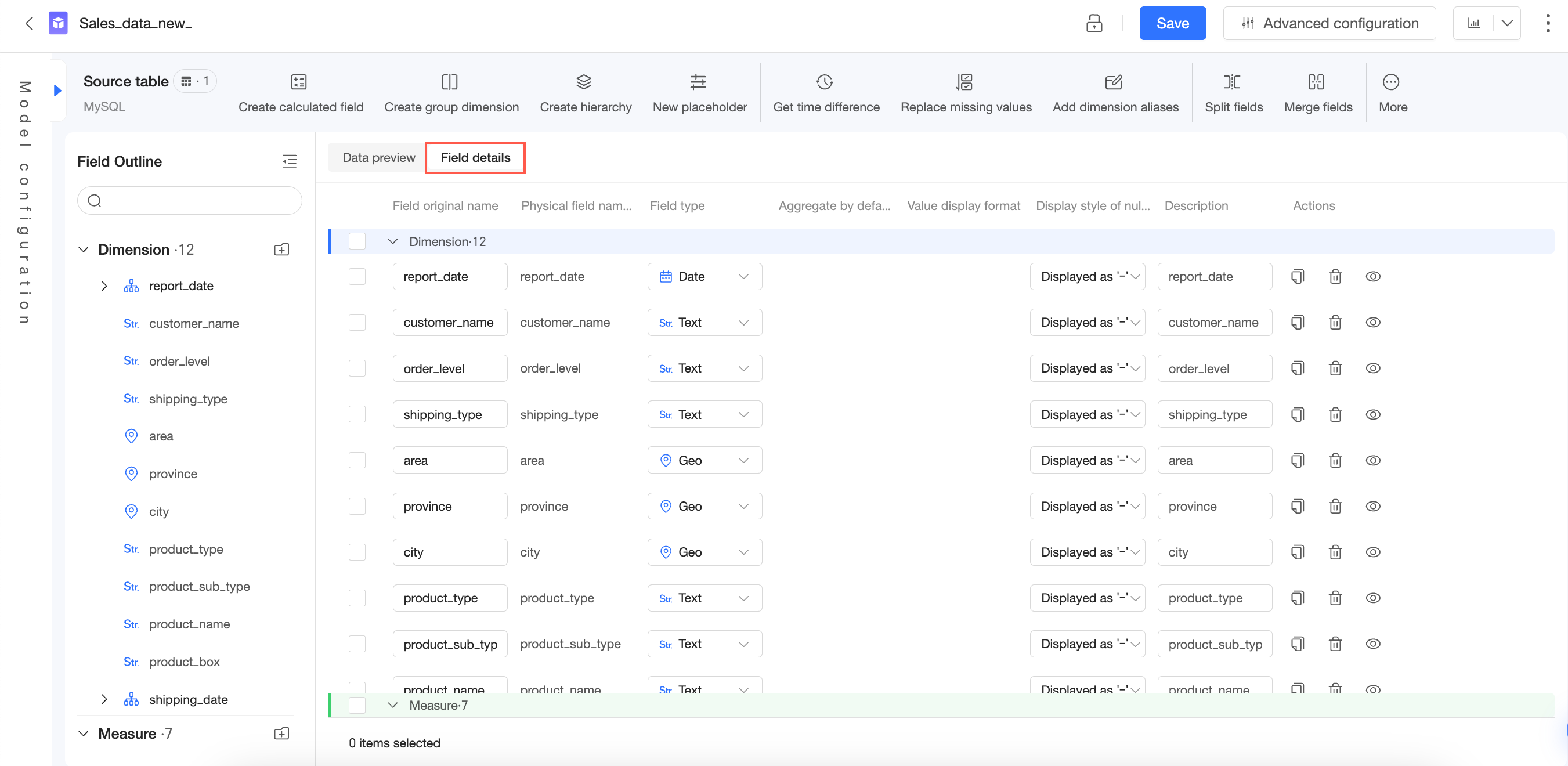This screenshot has height=766, width=1568.
Task: Expand the Model configuration blue triangle
Action: click(x=57, y=90)
